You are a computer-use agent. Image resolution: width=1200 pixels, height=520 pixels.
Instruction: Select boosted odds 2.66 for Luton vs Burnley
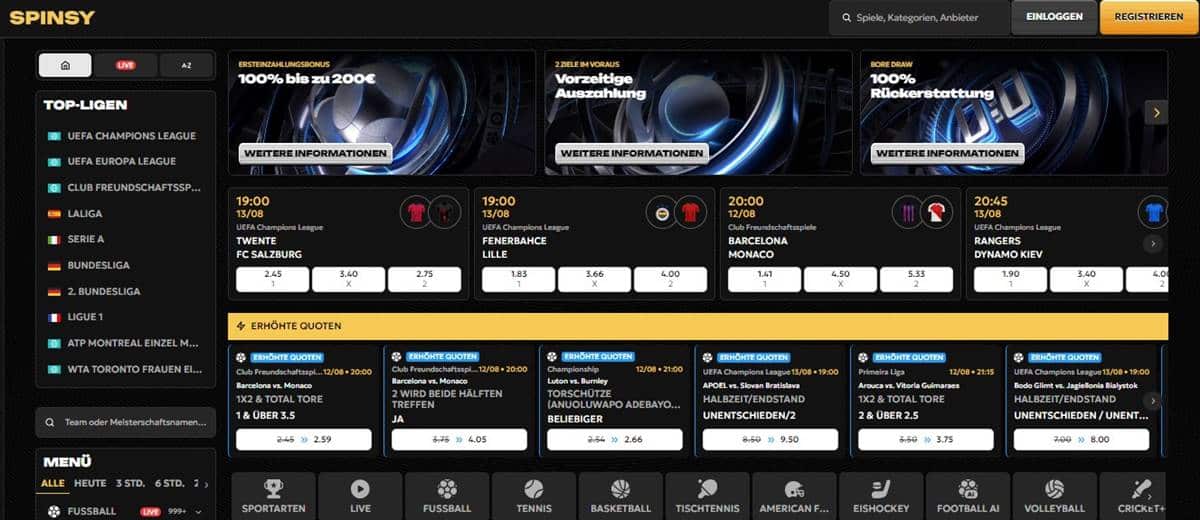(615, 439)
